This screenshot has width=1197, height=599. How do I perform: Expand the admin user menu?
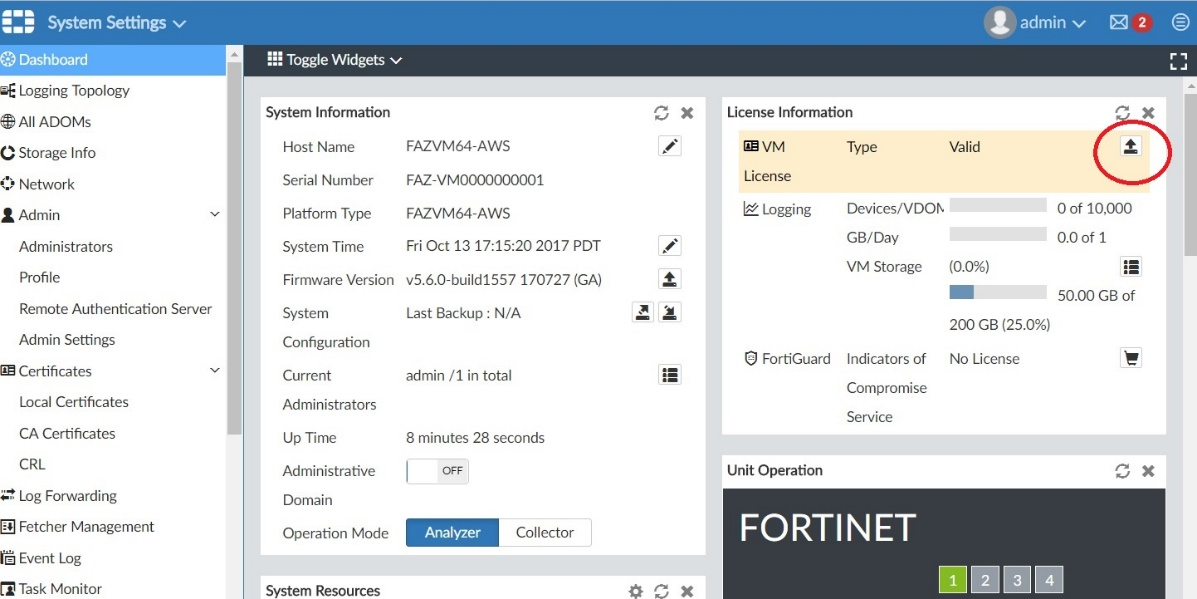tap(1035, 22)
